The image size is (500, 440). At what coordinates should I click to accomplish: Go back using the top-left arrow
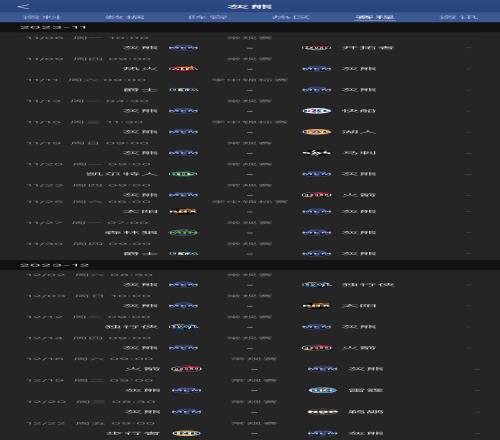coord(23,6)
